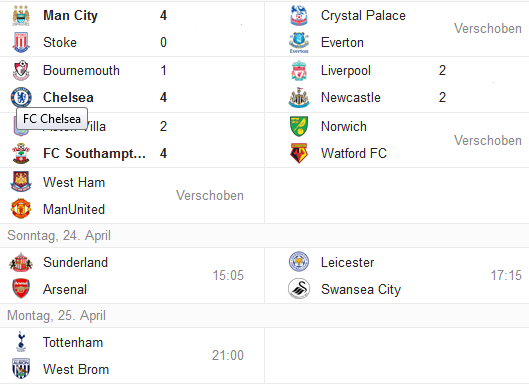Select the Arsenal cannon crest

click(21, 288)
